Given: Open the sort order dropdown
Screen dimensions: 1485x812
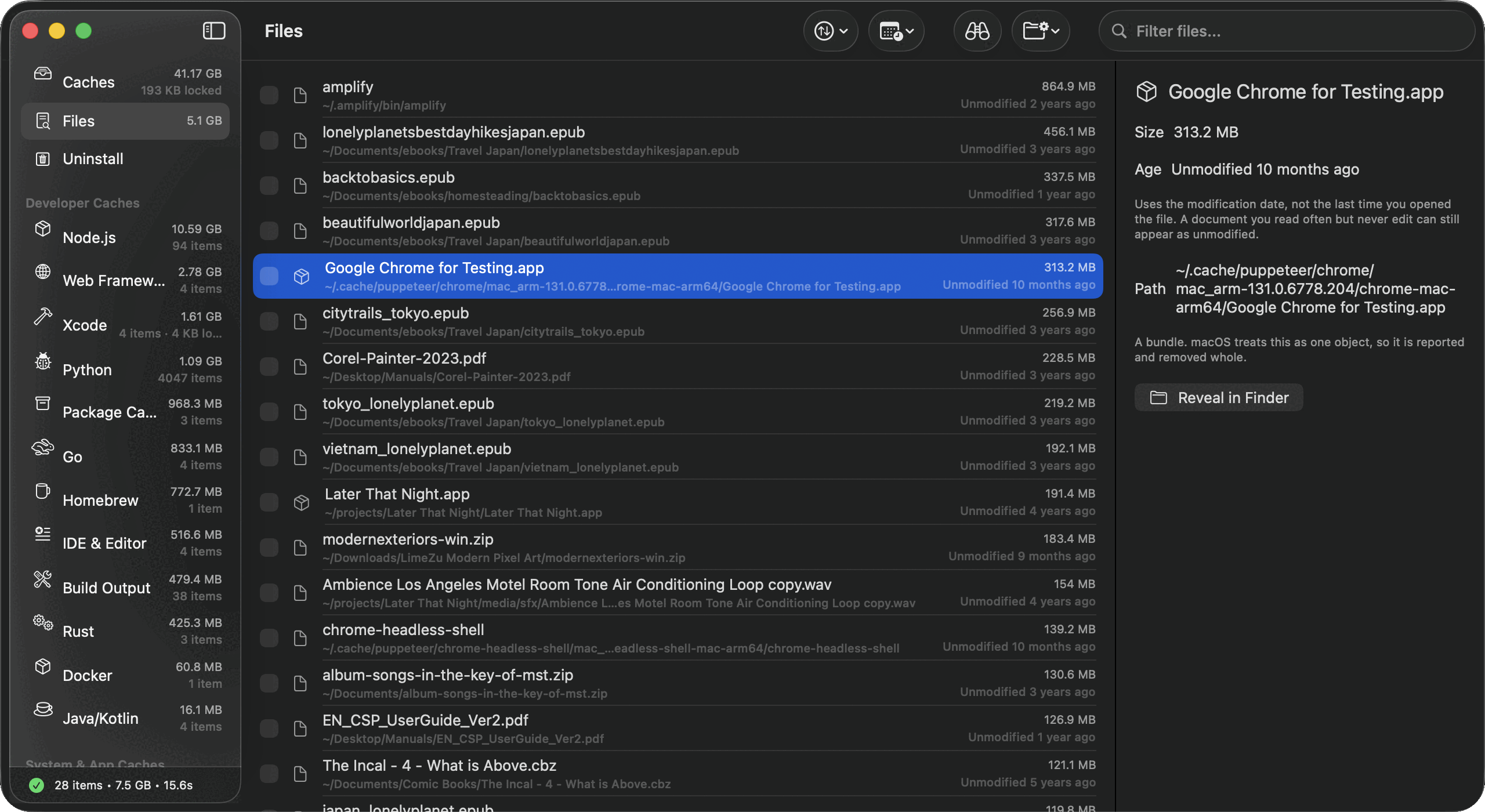Looking at the screenshot, I should [x=831, y=31].
